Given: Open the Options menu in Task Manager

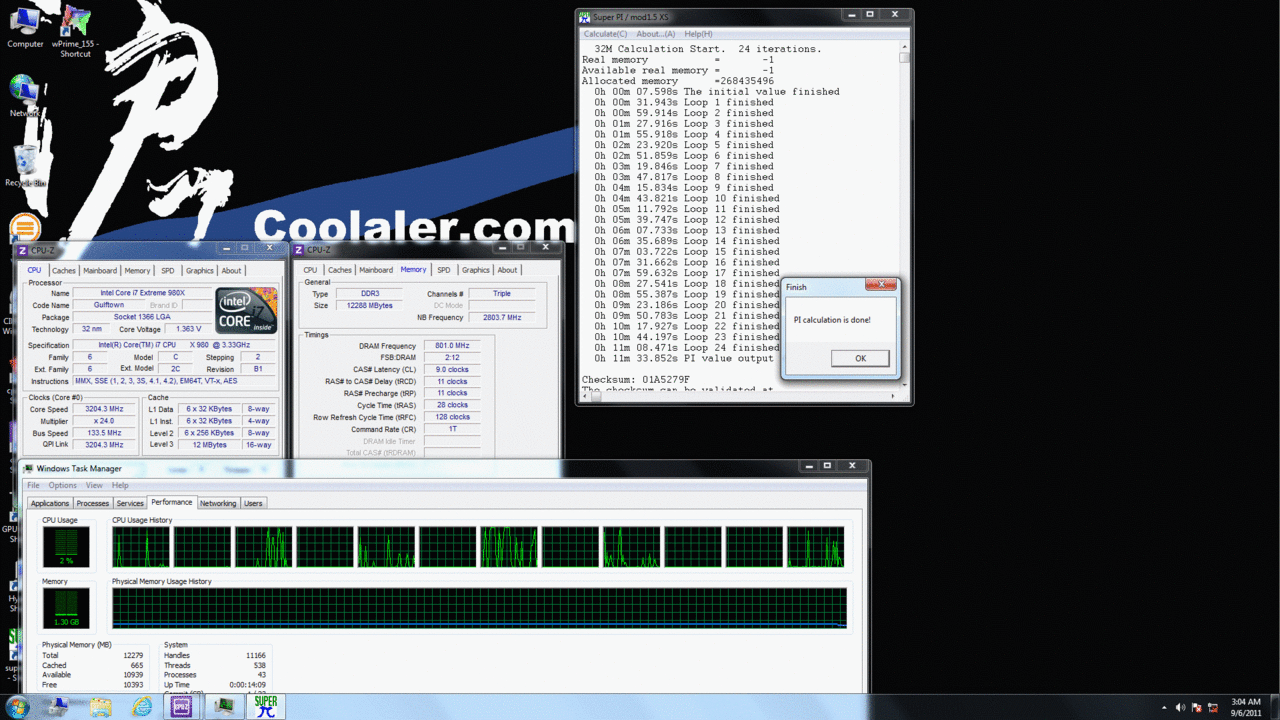Looking at the screenshot, I should click(x=62, y=485).
